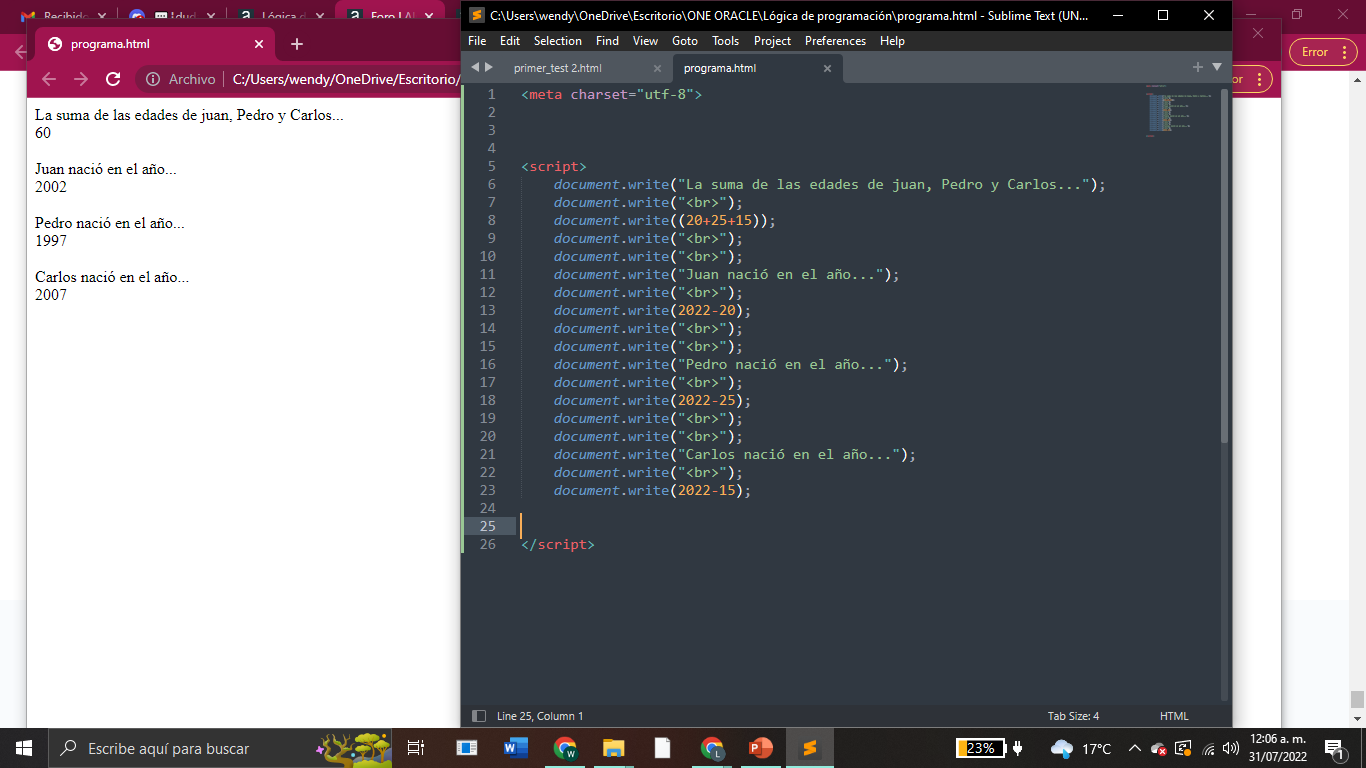Open the blank document taskbar icon
The width and height of the screenshot is (1366, 768).
662,748
